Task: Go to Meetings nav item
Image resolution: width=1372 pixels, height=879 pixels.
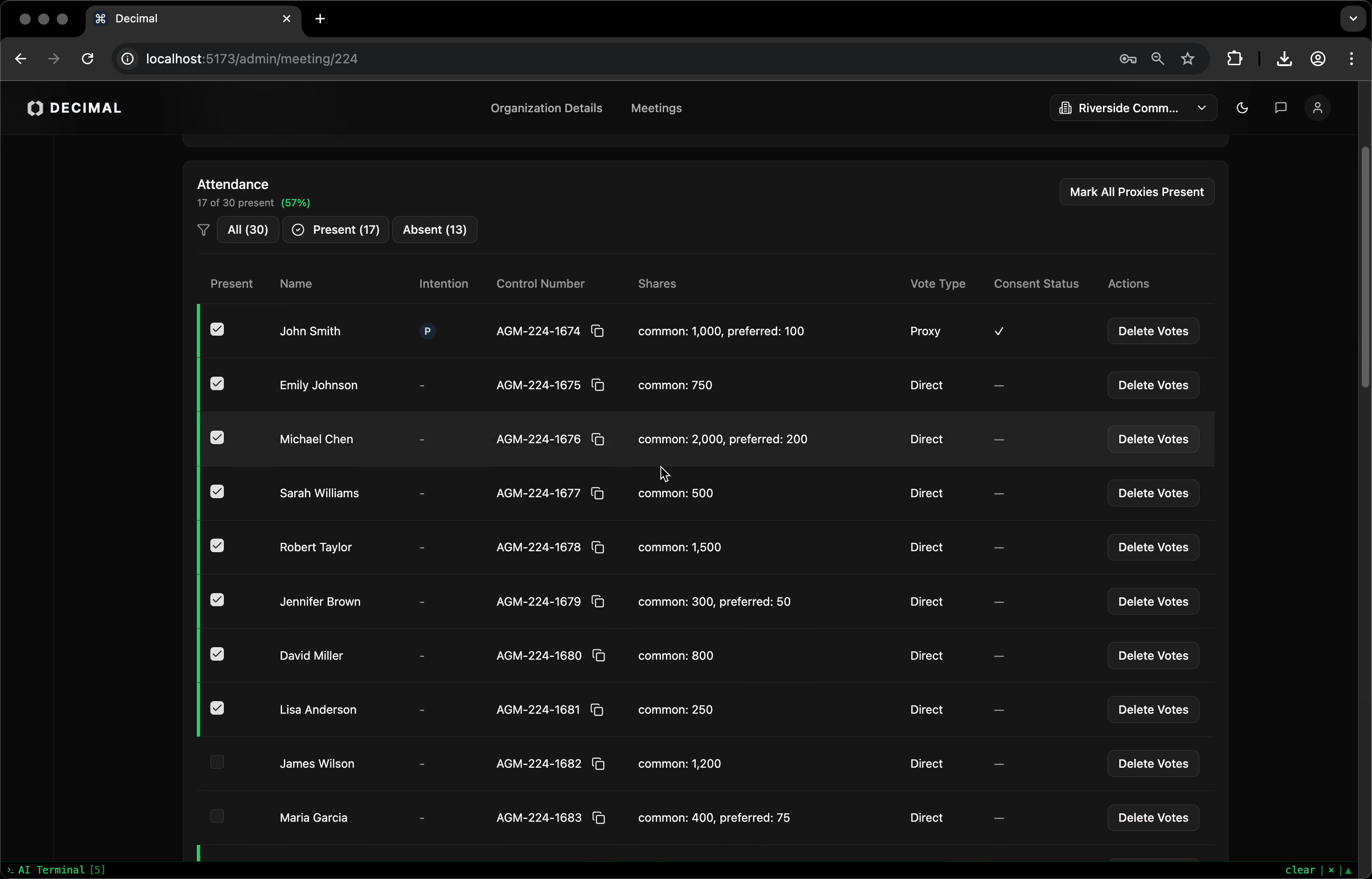Action: pyautogui.click(x=656, y=108)
